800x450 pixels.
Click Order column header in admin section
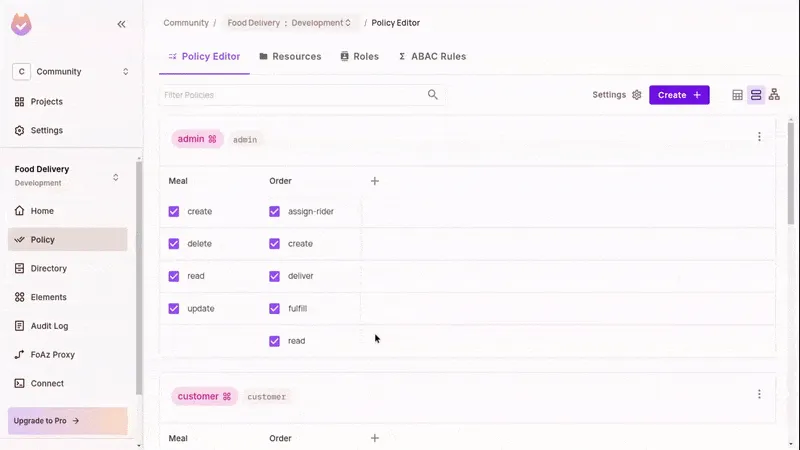coord(281,181)
